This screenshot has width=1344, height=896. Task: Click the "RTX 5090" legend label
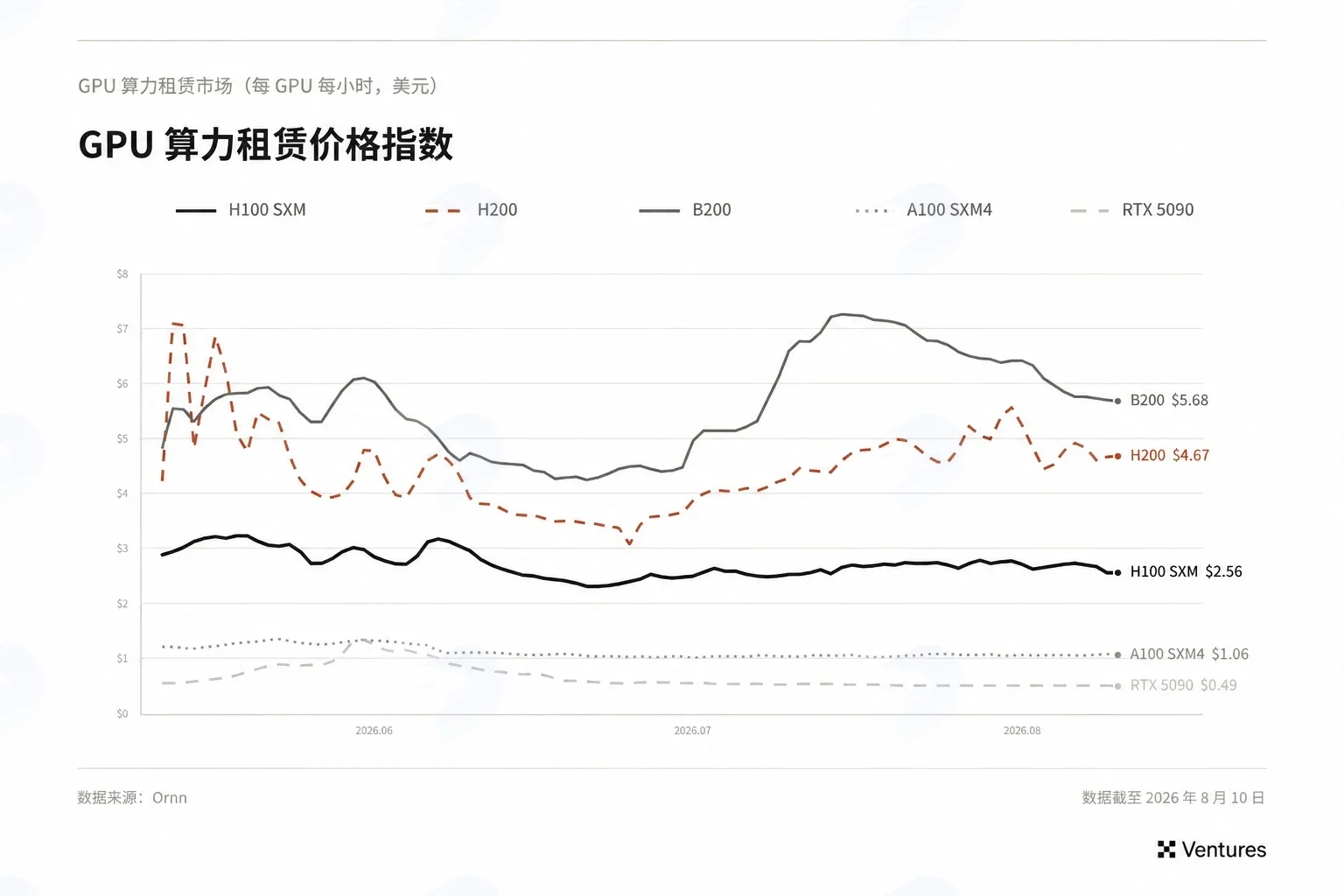click(1158, 210)
